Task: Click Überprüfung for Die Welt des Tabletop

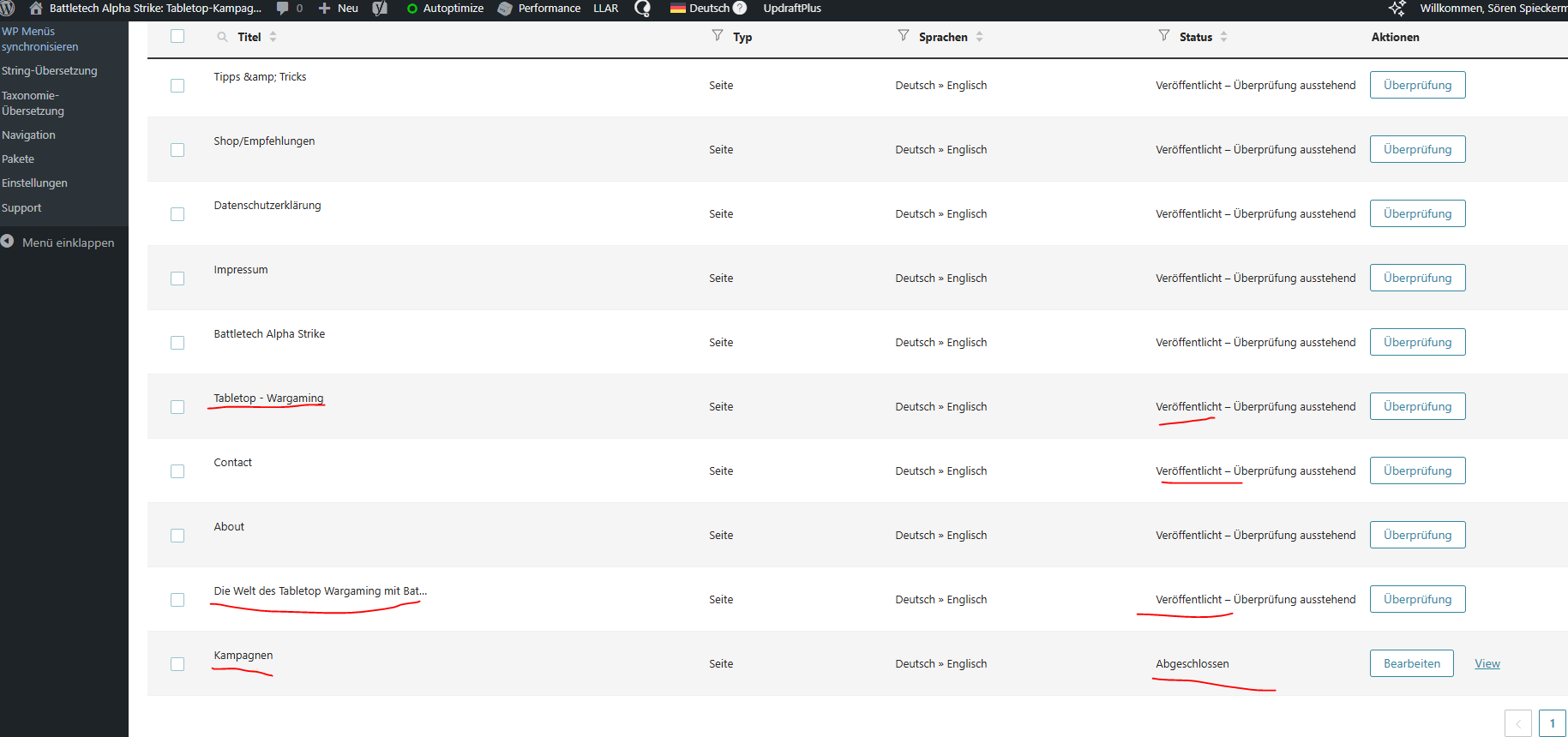Action: coord(1417,599)
